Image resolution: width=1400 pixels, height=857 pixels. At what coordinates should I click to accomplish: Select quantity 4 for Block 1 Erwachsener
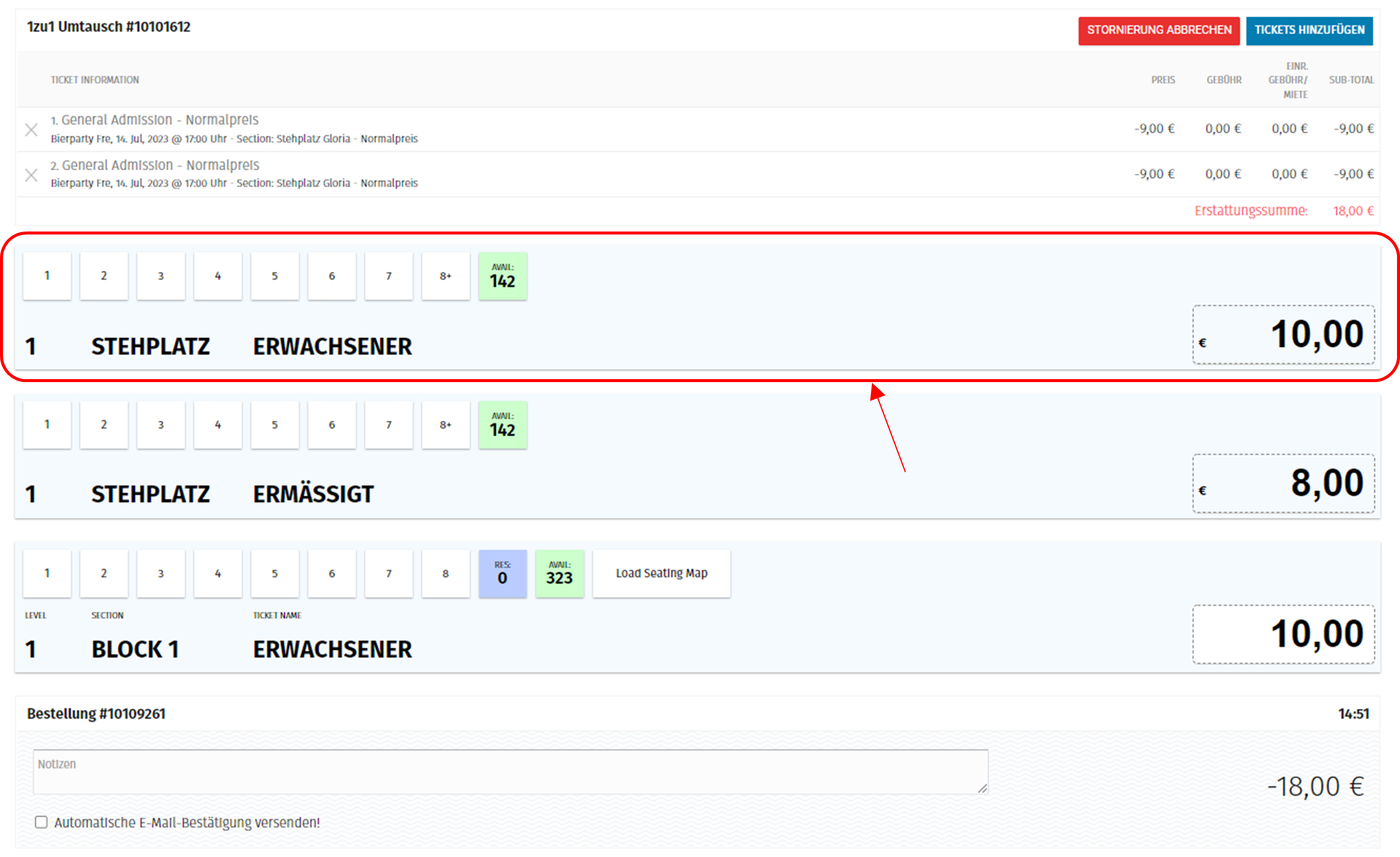click(218, 574)
